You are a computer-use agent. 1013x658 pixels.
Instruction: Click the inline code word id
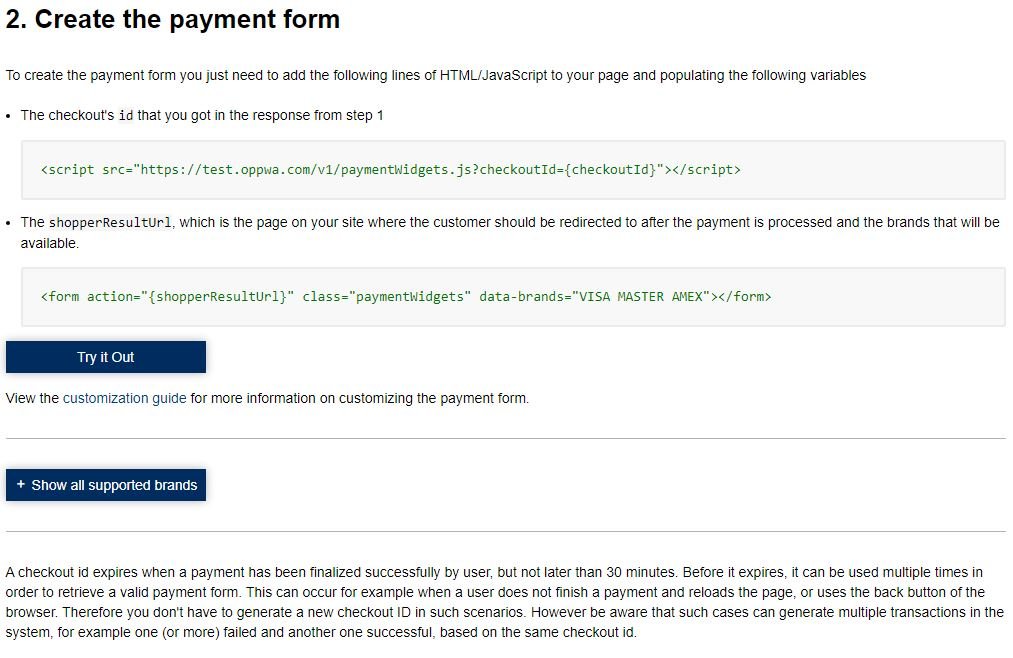(x=126, y=116)
